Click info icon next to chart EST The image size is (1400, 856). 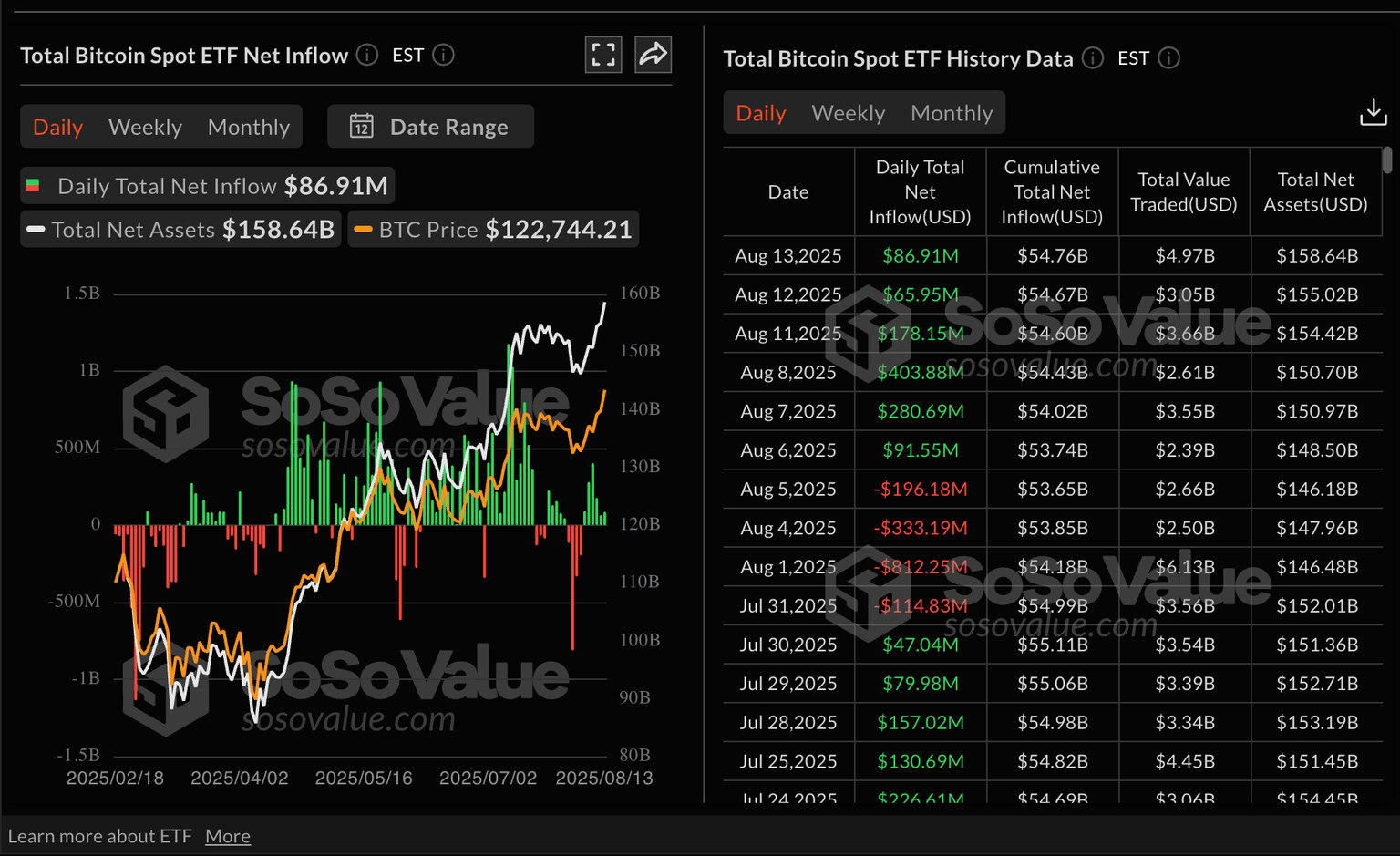coord(444,56)
